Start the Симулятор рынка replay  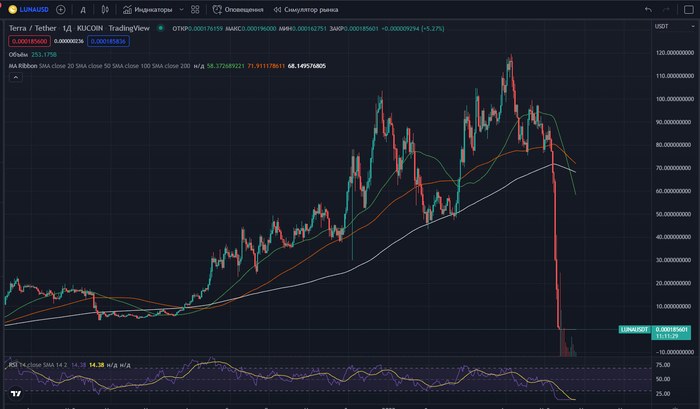pos(303,9)
